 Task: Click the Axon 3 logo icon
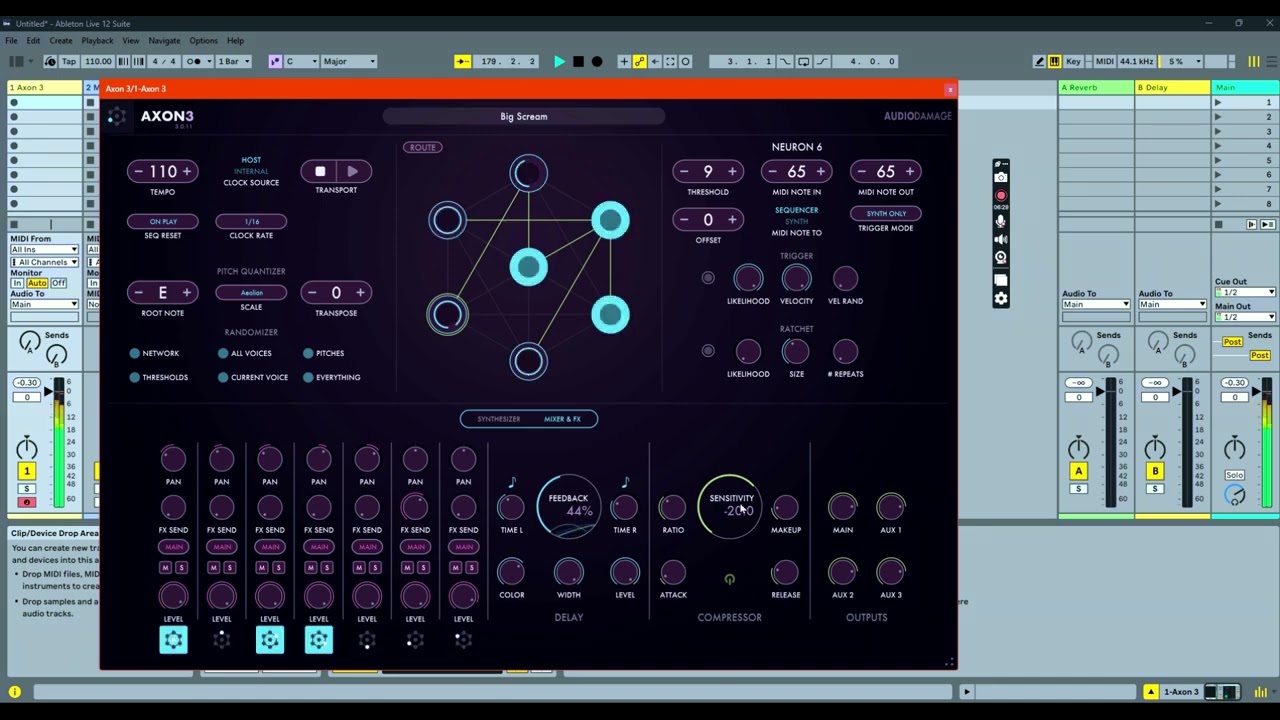pos(117,117)
